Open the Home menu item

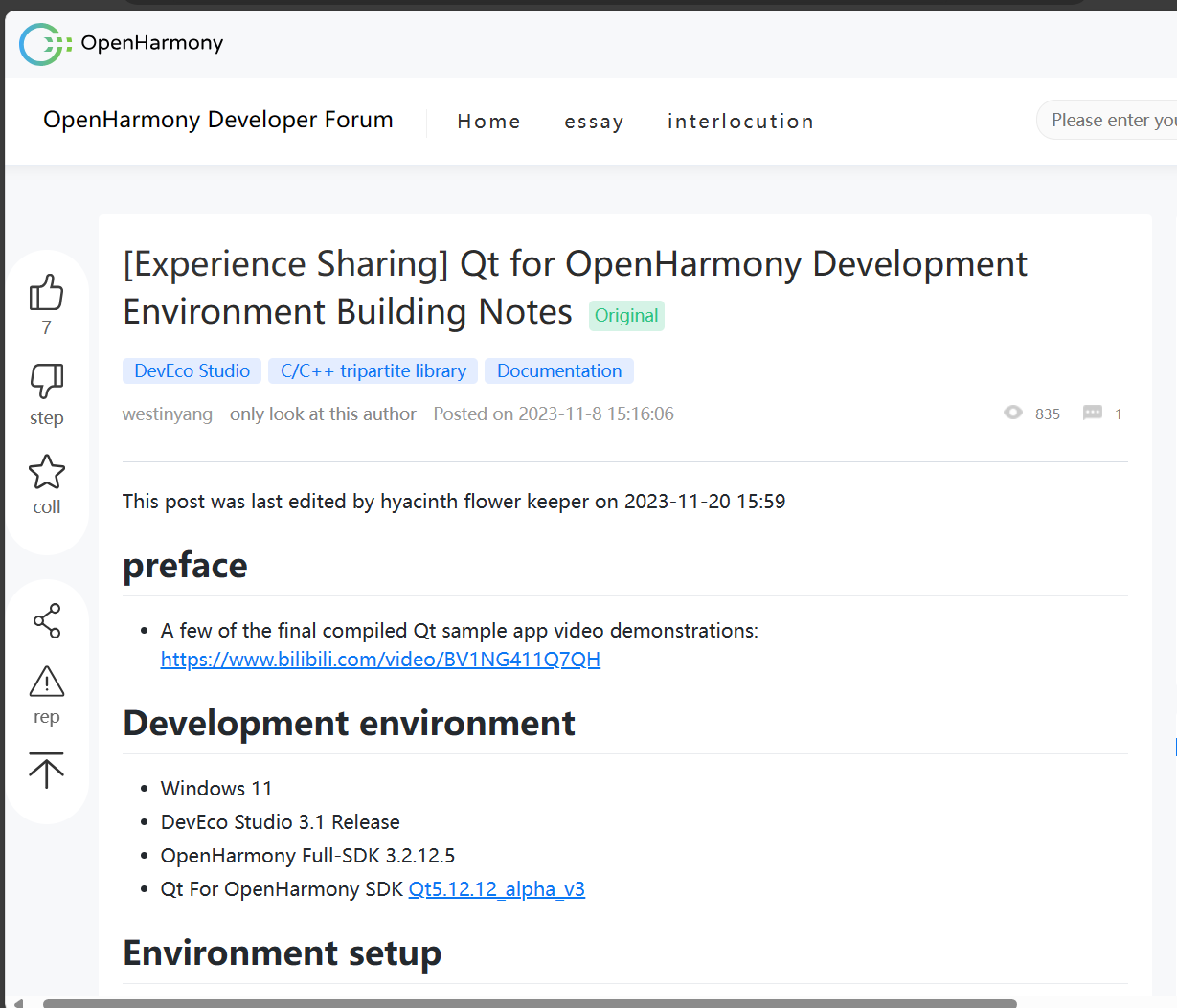[488, 122]
